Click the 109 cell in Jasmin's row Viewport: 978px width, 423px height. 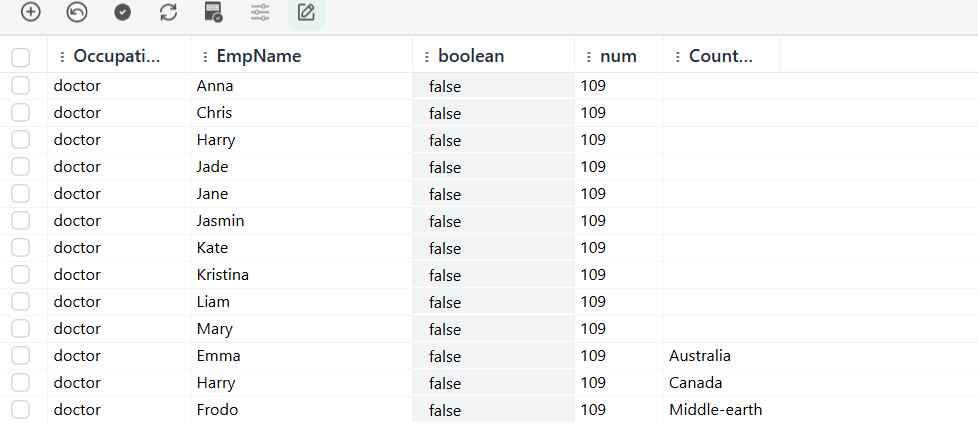(619, 220)
